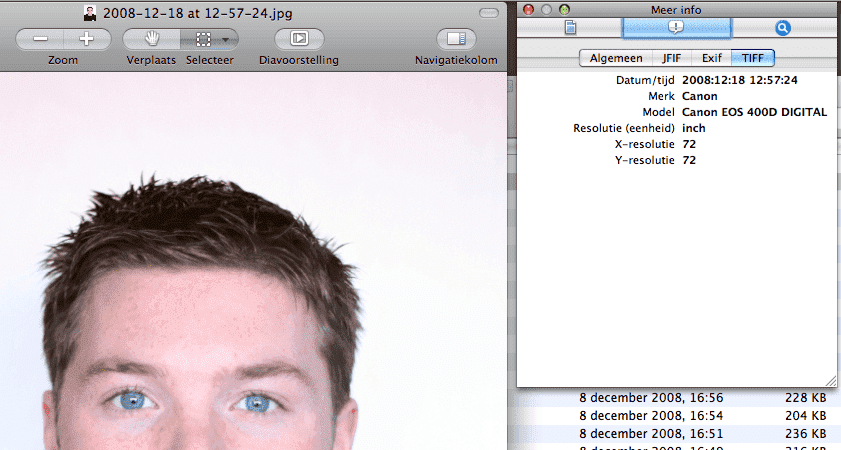Switch to the JFIF tab

click(672, 58)
